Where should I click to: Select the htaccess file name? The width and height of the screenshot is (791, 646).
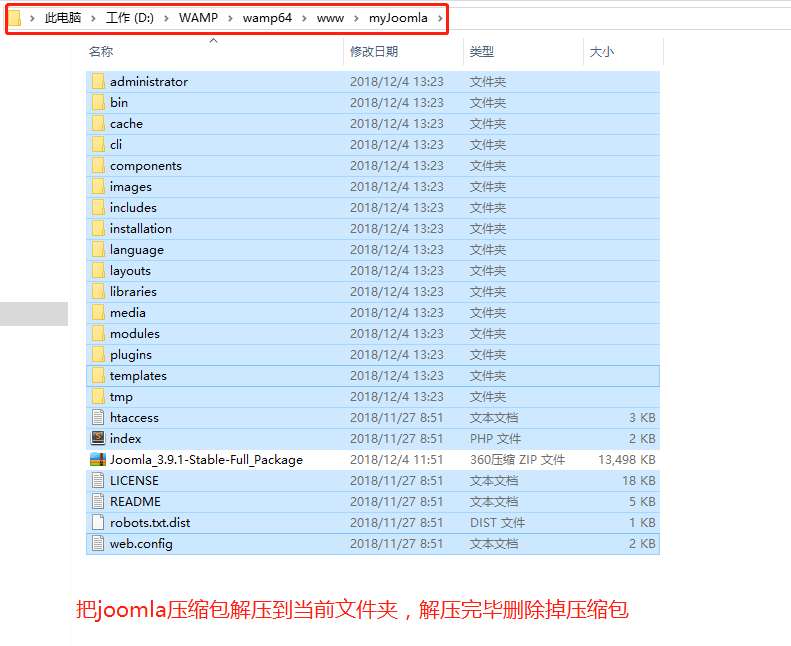coord(134,418)
